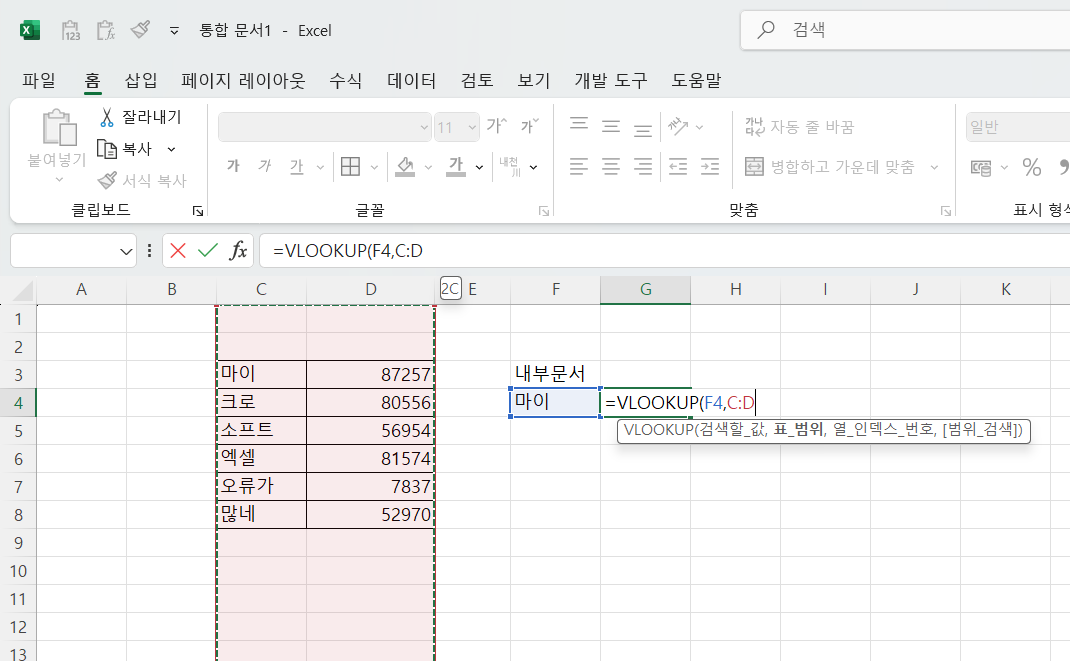
Task: Switch to the 데이터 tab
Action: [411, 80]
